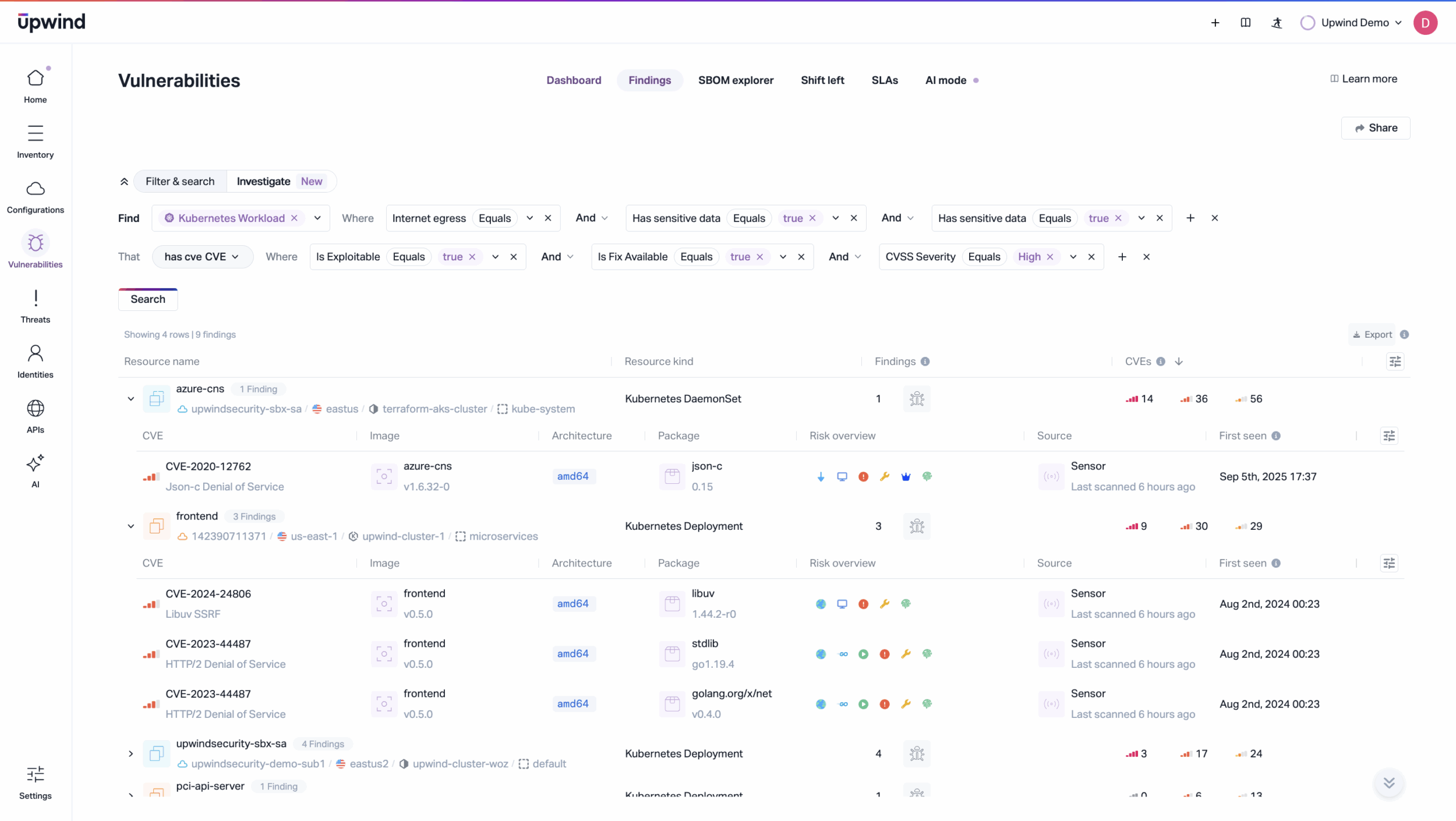Screen dimensions: 1456x821
Task: Open the Dashboard tab
Action: coord(573,80)
